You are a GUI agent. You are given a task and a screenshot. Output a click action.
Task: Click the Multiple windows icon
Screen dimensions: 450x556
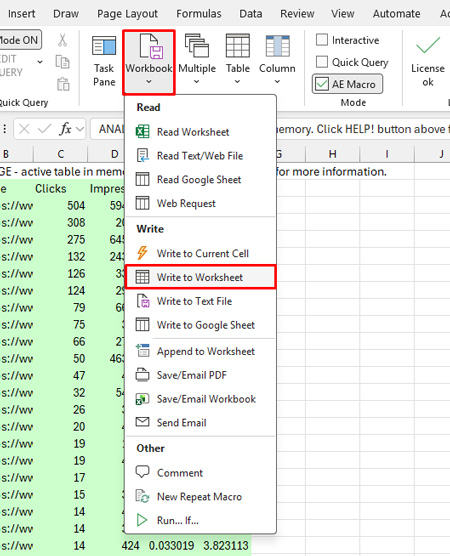pyautogui.click(x=197, y=46)
